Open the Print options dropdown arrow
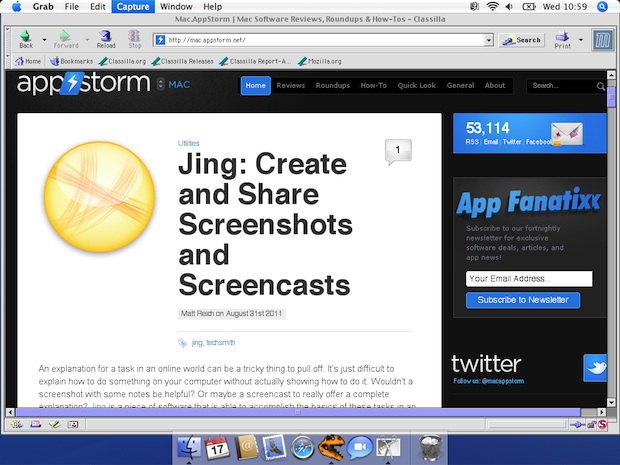This screenshot has width=620, height=465. (x=580, y=40)
